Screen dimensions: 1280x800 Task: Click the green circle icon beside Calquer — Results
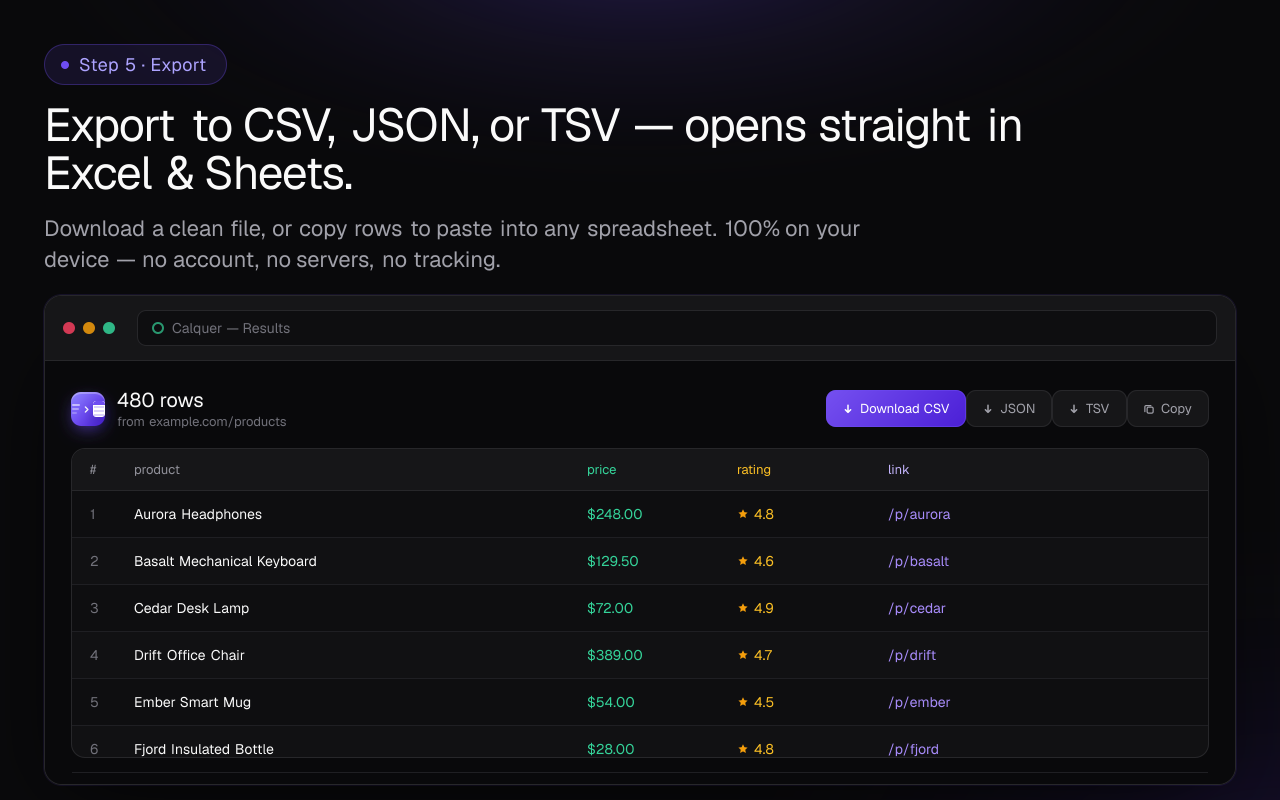click(158, 328)
